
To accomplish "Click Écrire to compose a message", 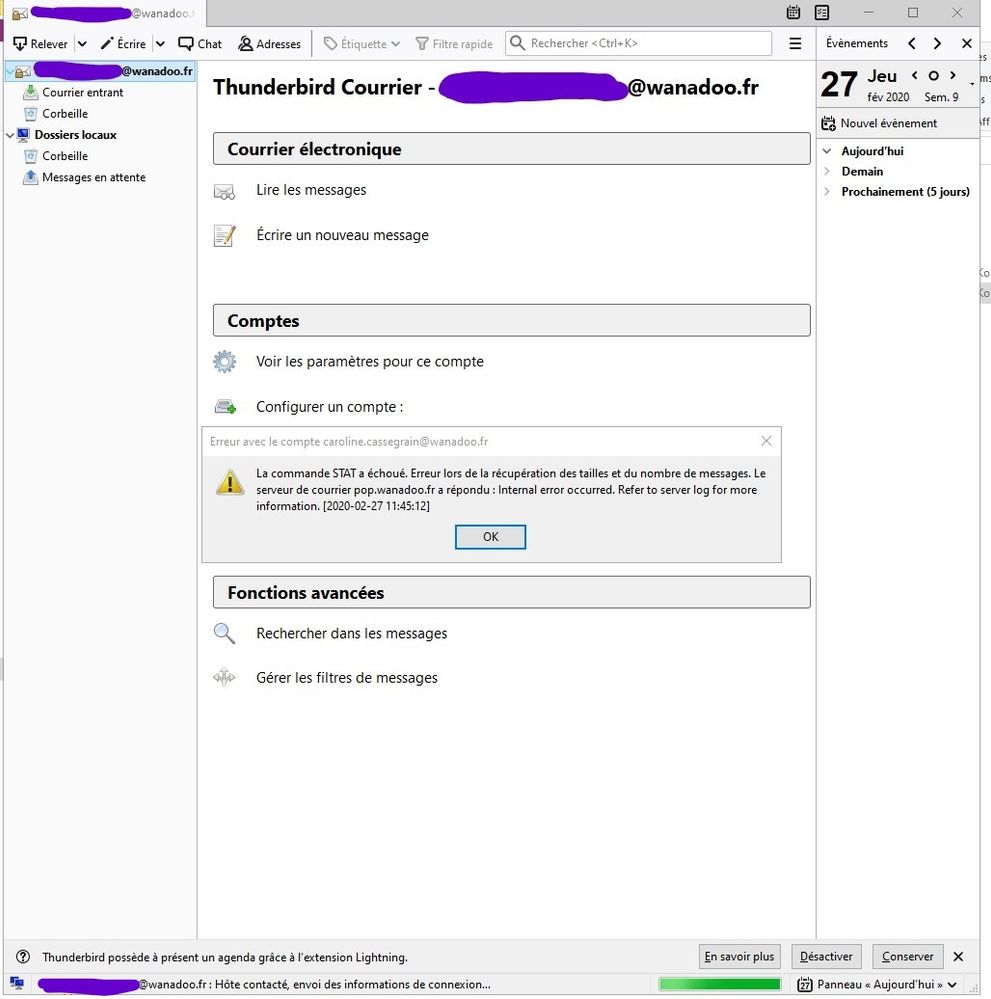I will click(x=123, y=44).
